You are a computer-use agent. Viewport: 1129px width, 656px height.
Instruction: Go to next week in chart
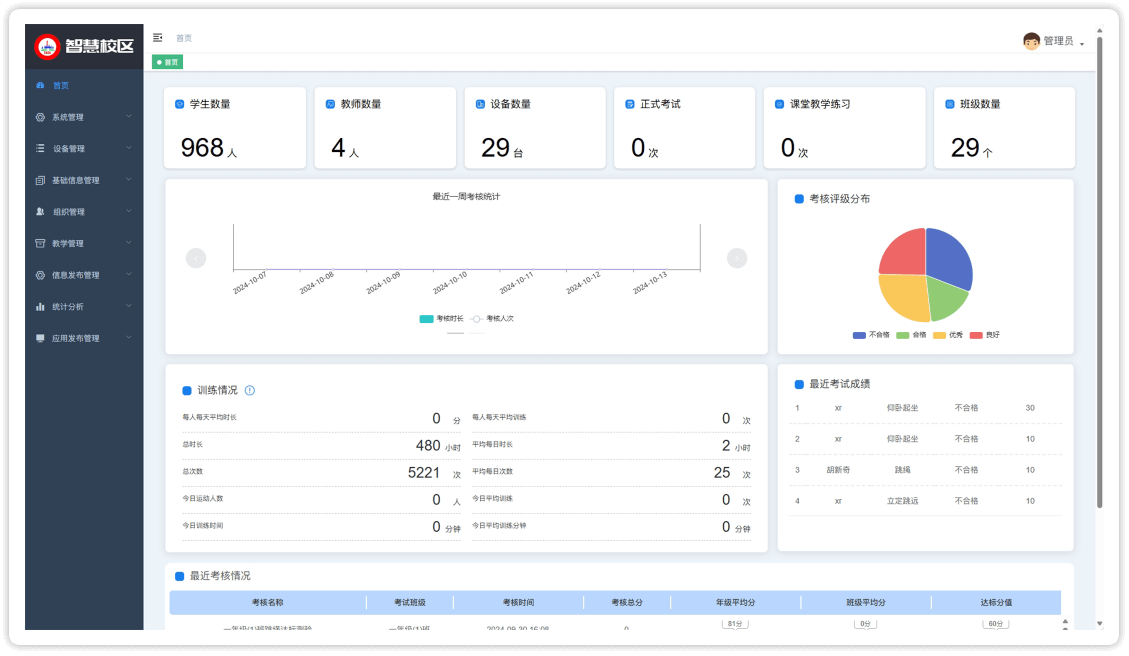click(737, 258)
